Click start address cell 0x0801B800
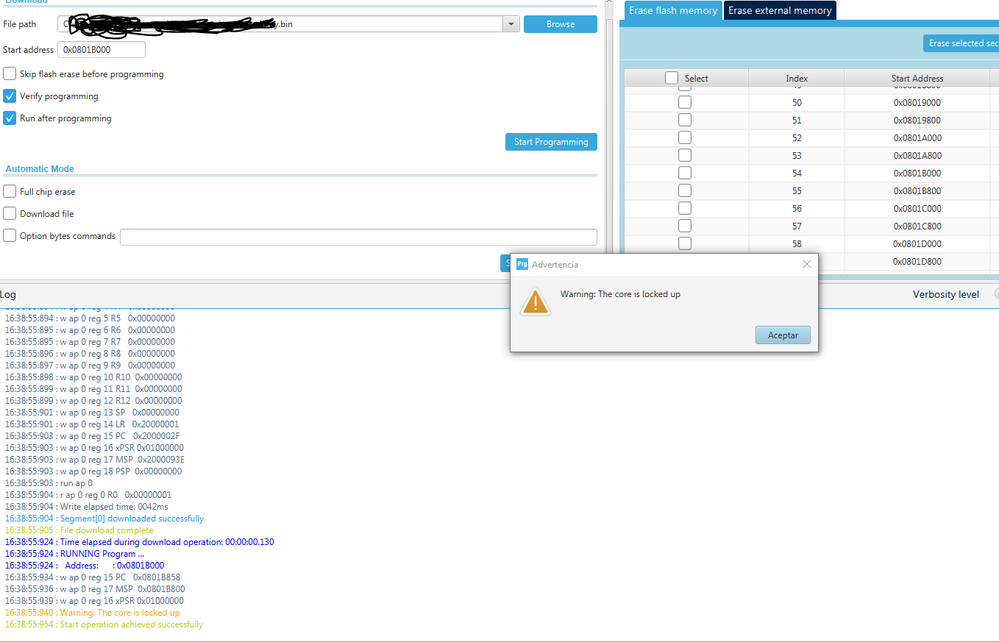This screenshot has height=642, width=999. pyautogui.click(x=917, y=190)
